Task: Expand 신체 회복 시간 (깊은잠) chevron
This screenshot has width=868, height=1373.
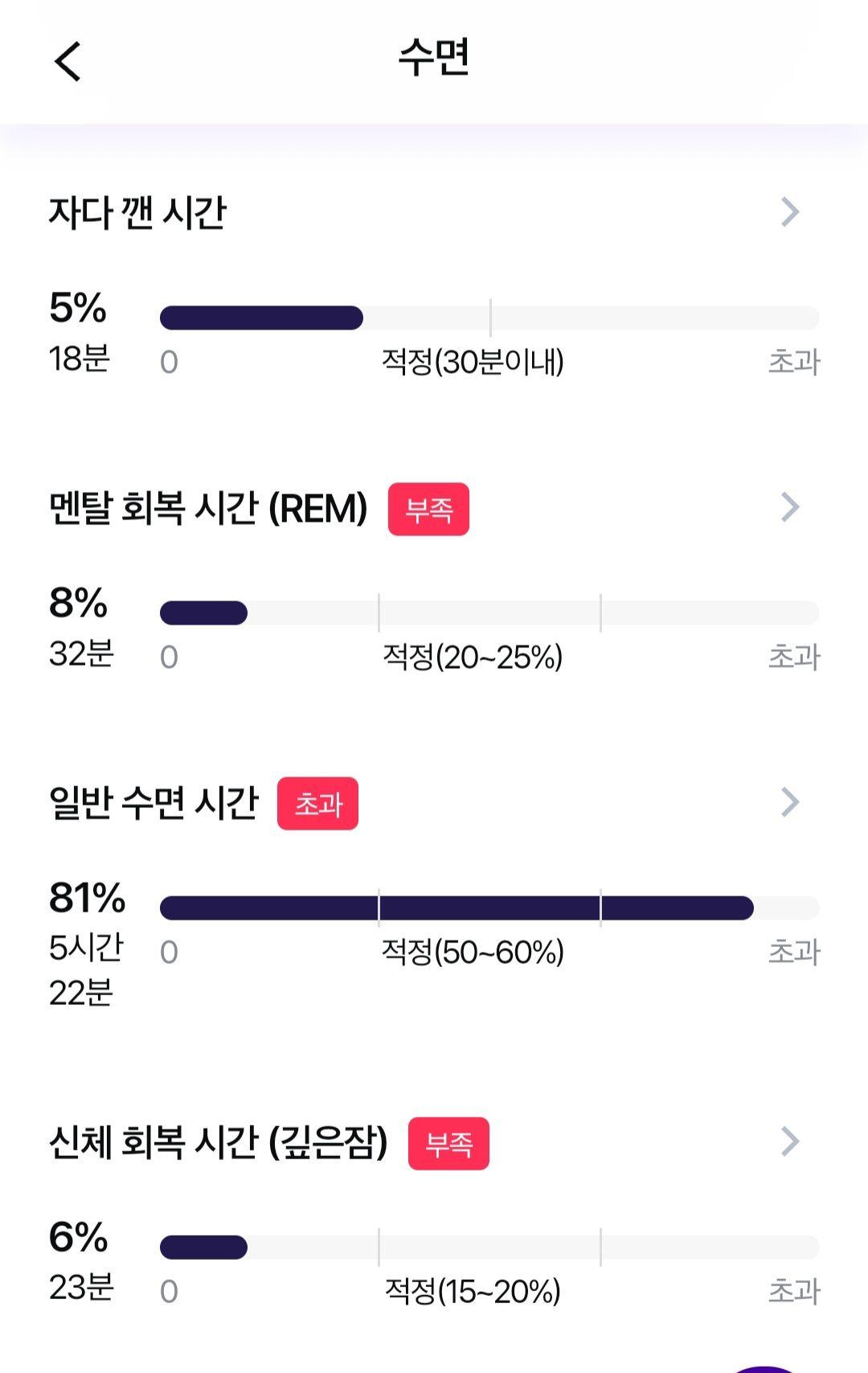Action: [x=790, y=1141]
